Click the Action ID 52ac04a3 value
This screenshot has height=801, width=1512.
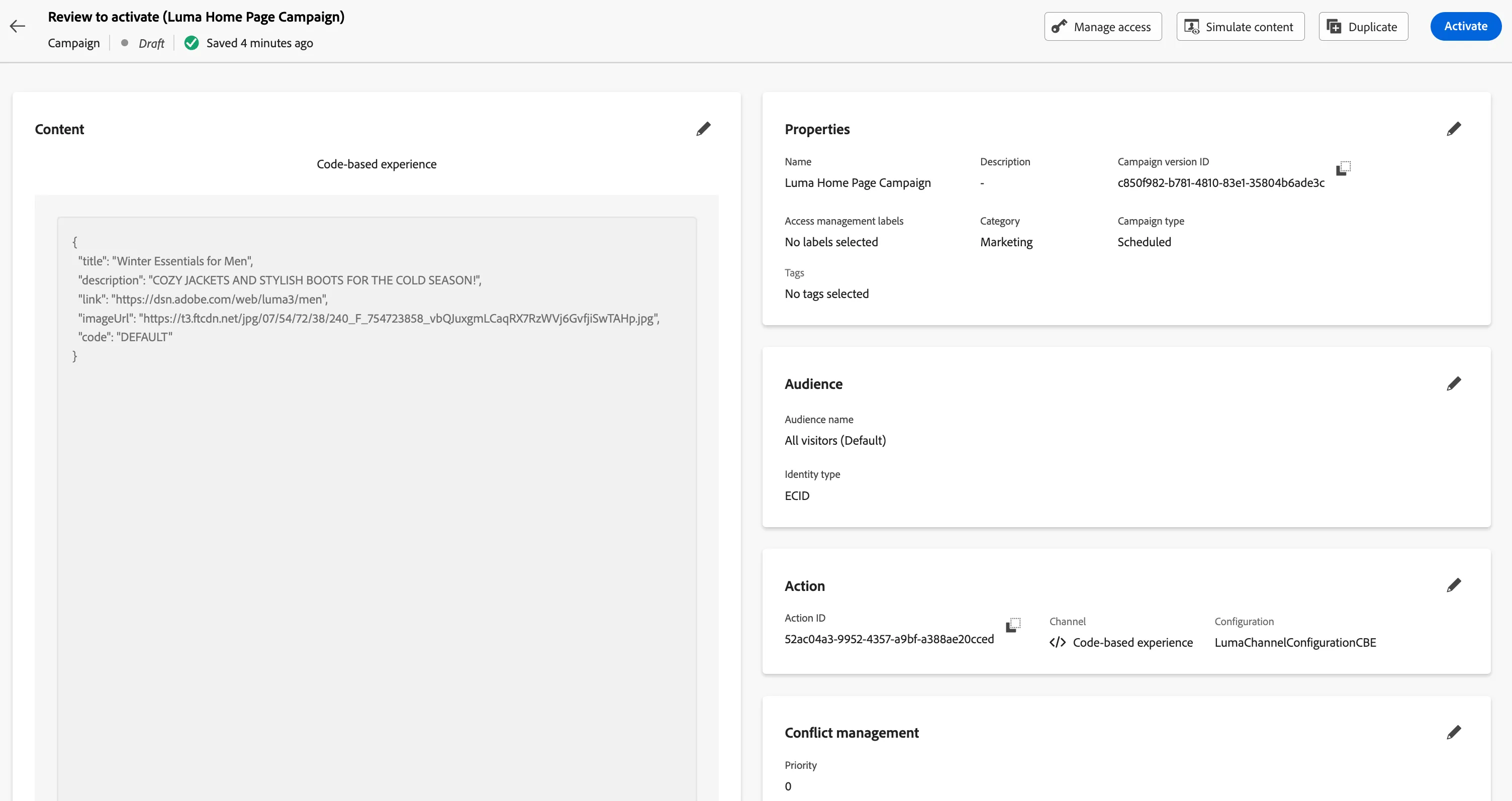tap(889, 639)
